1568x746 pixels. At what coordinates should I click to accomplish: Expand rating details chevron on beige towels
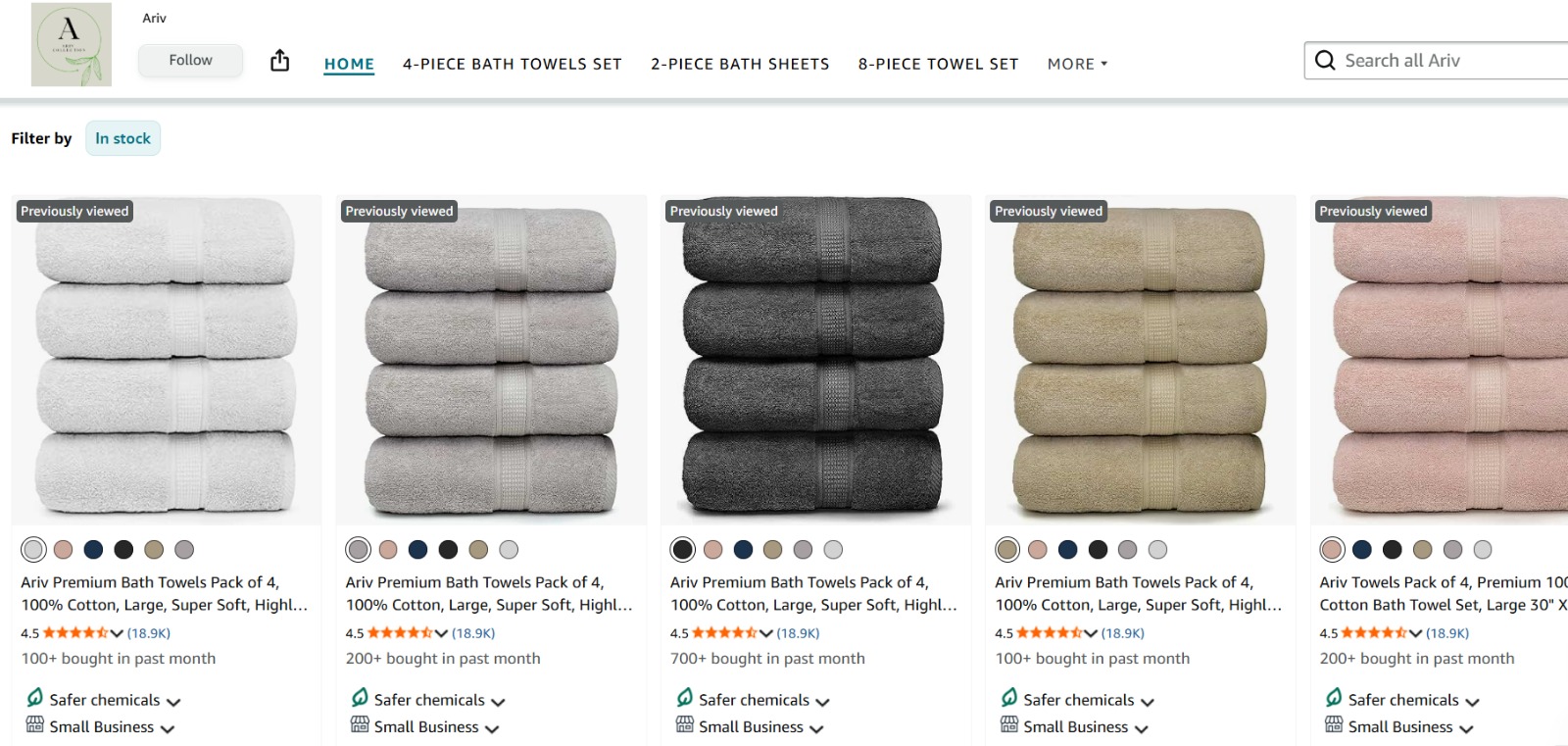coord(1091,633)
